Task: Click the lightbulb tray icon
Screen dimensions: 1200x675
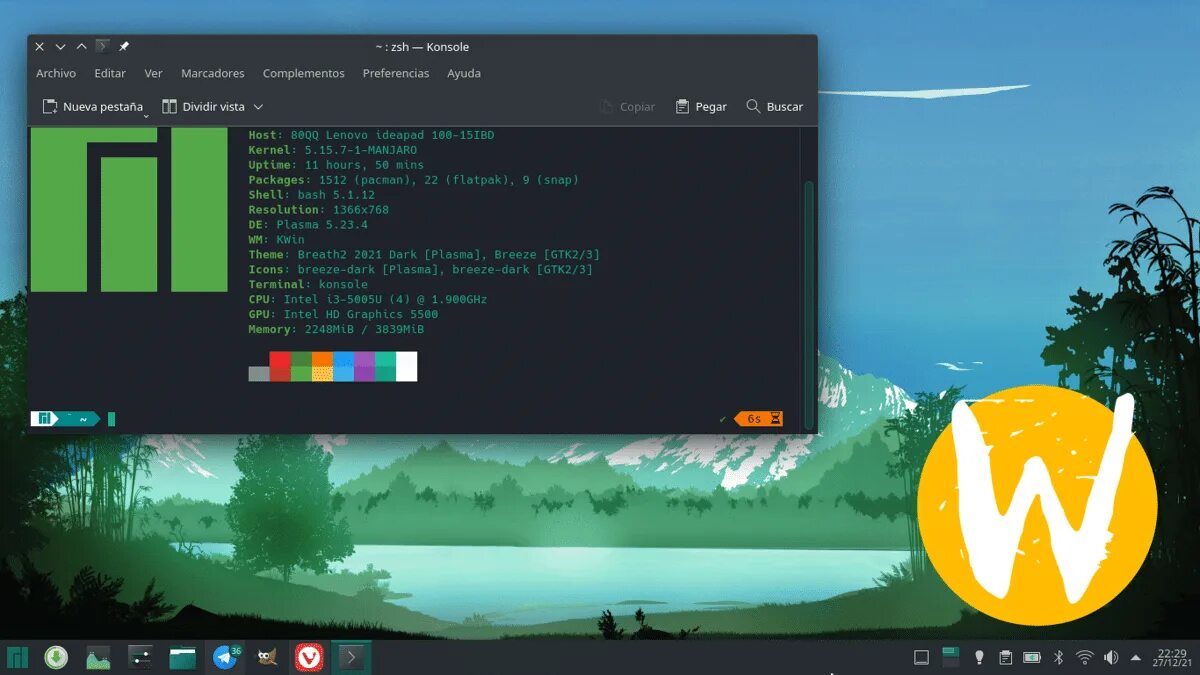Action: click(x=980, y=658)
